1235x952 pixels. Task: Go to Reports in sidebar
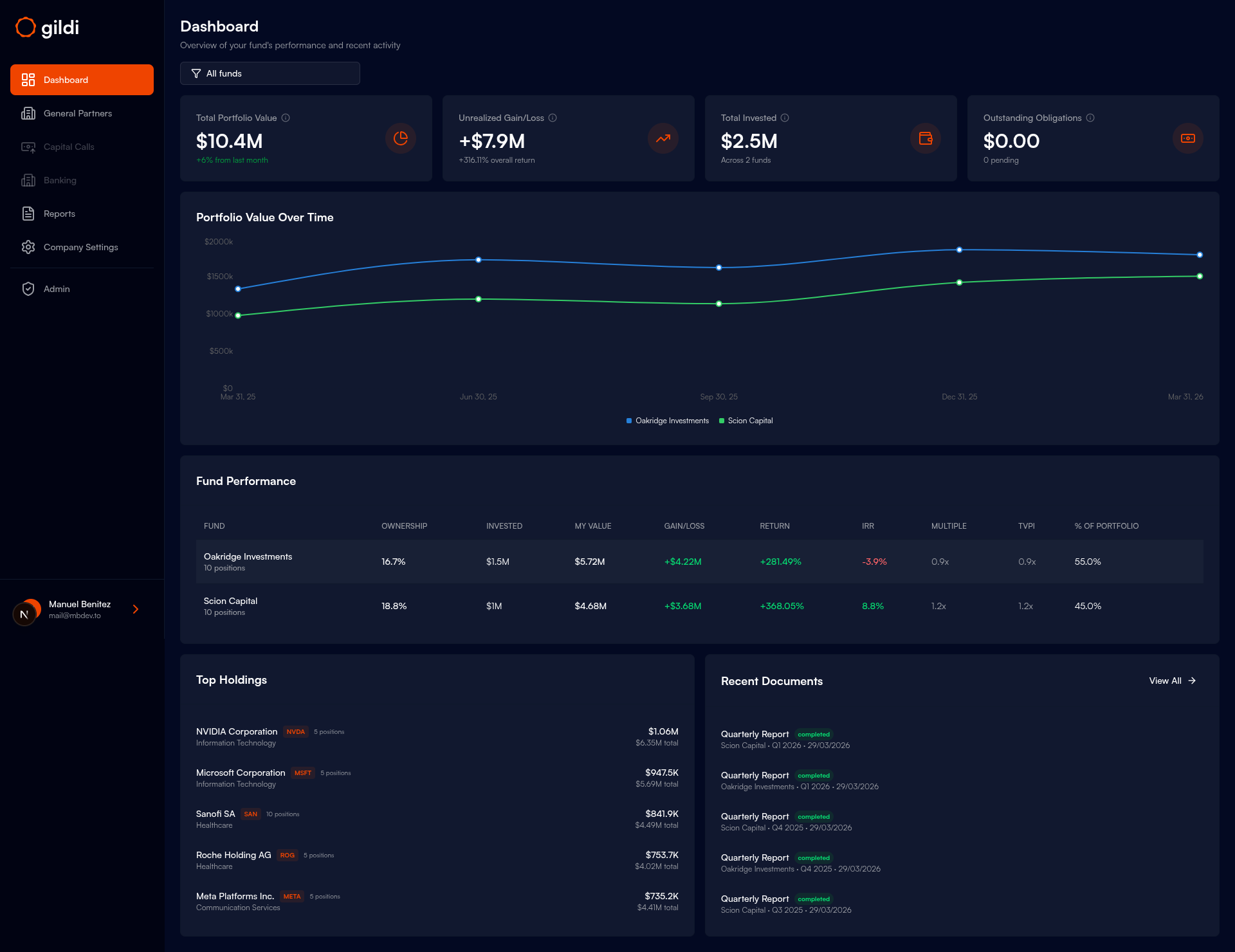pyautogui.click(x=59, y=214)
